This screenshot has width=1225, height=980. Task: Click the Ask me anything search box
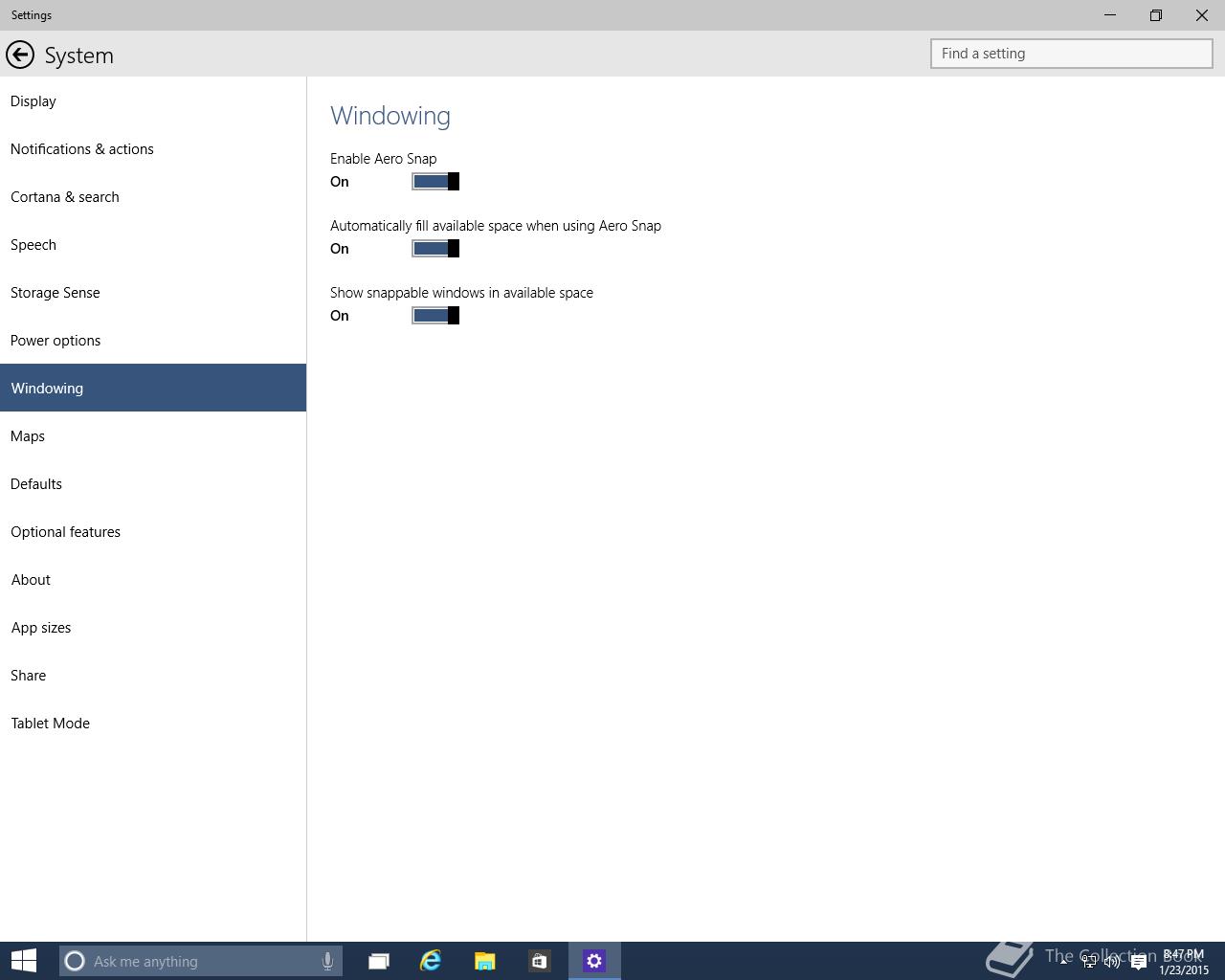pyautogui.click(x=202, y=961)
